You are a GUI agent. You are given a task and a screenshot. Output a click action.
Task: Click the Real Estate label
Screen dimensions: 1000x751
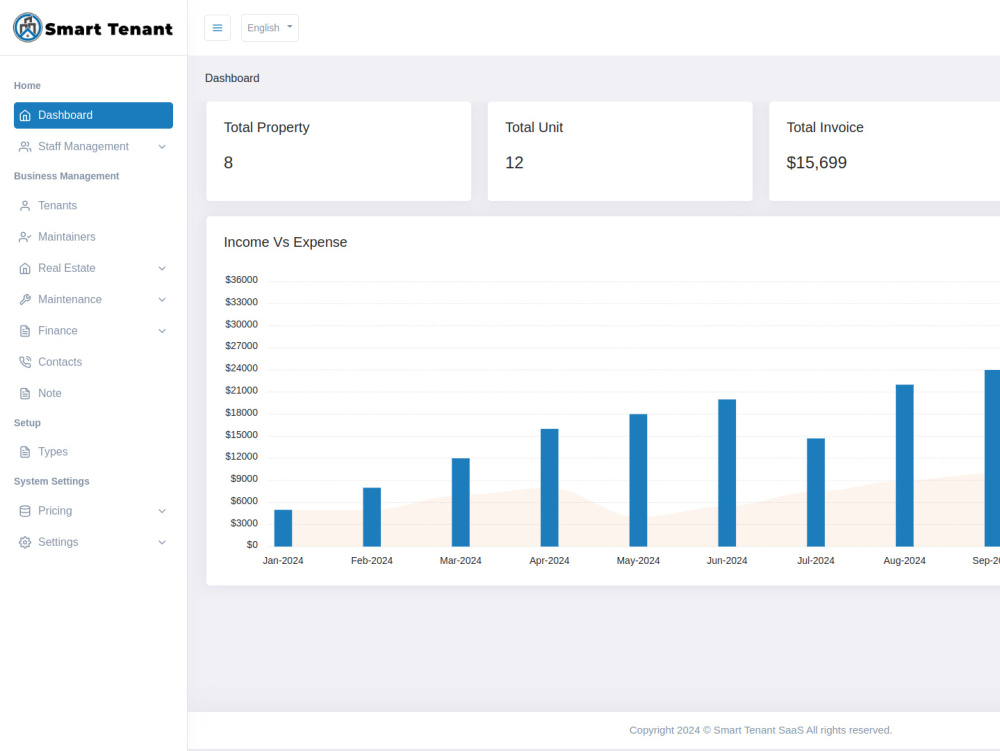pyautogui.click(x=67, y=268)
